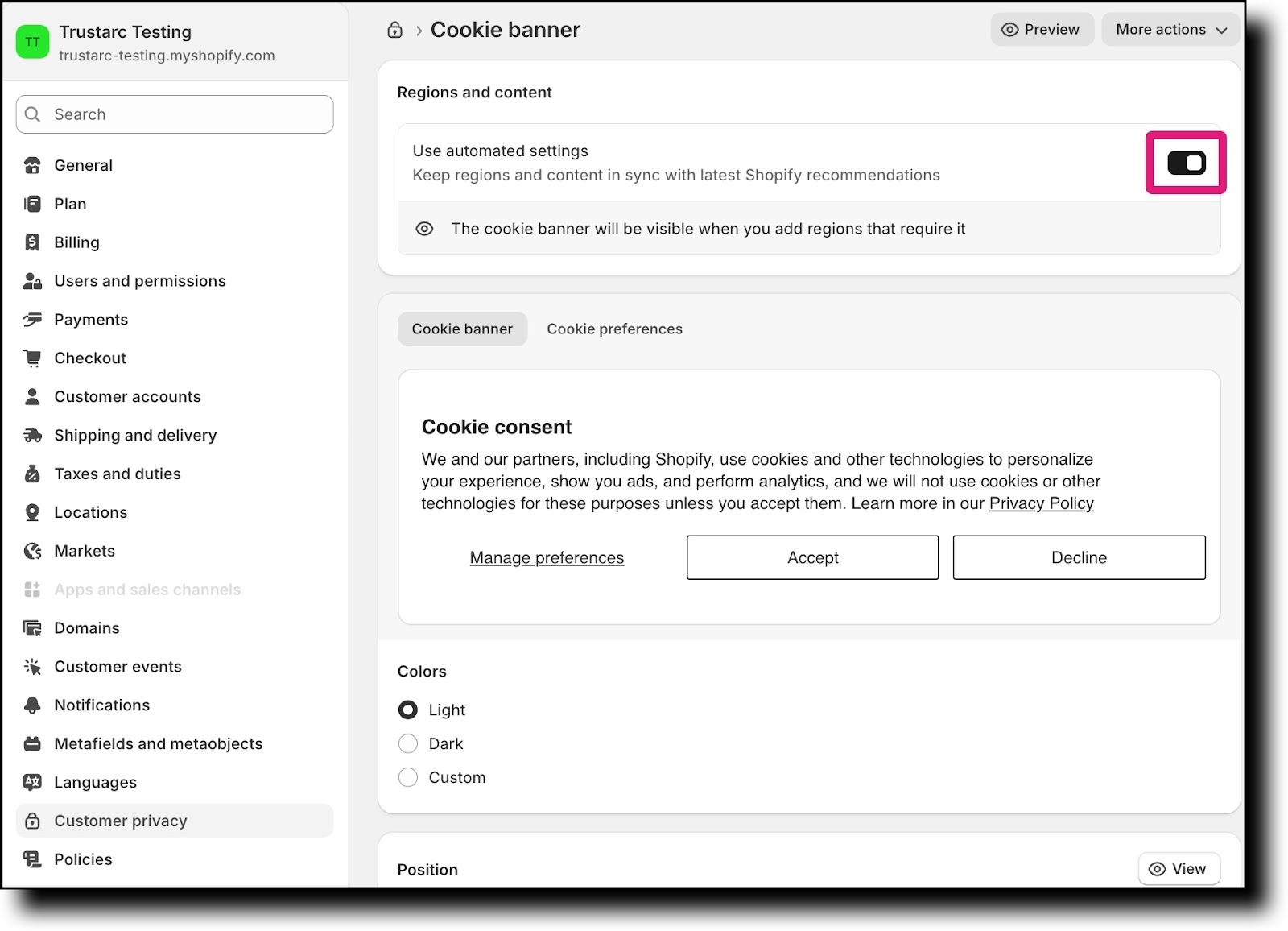
Task: Open the Languages settings page
Action: (175, 782)
